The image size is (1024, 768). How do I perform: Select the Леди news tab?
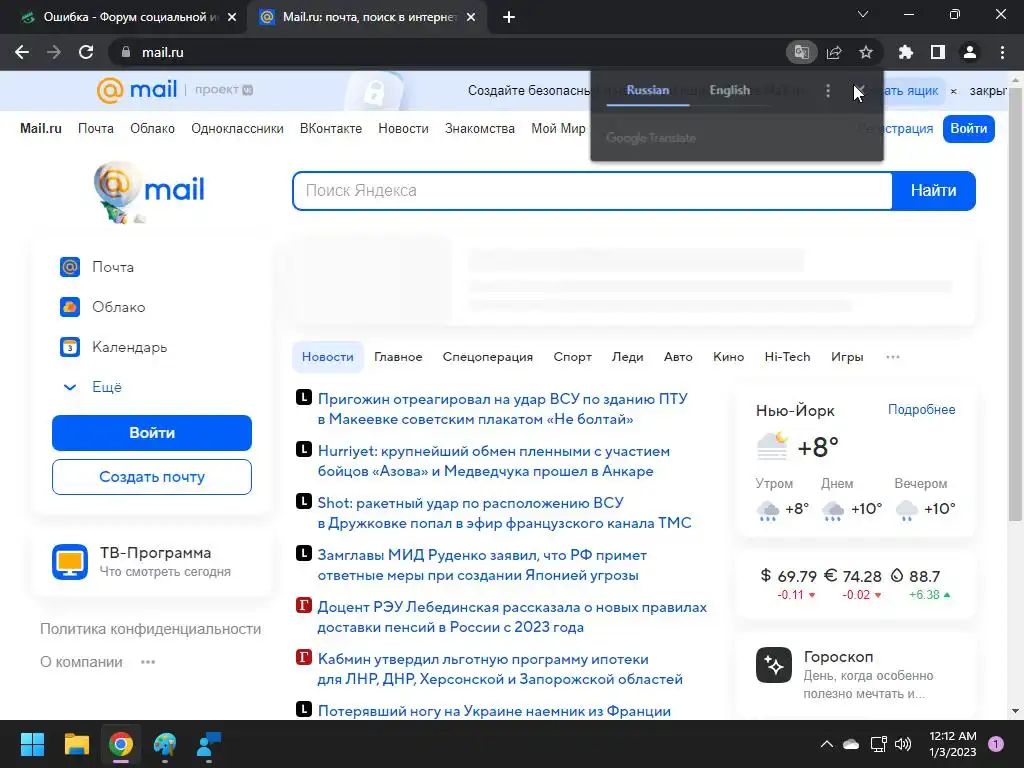coord(627,357)
